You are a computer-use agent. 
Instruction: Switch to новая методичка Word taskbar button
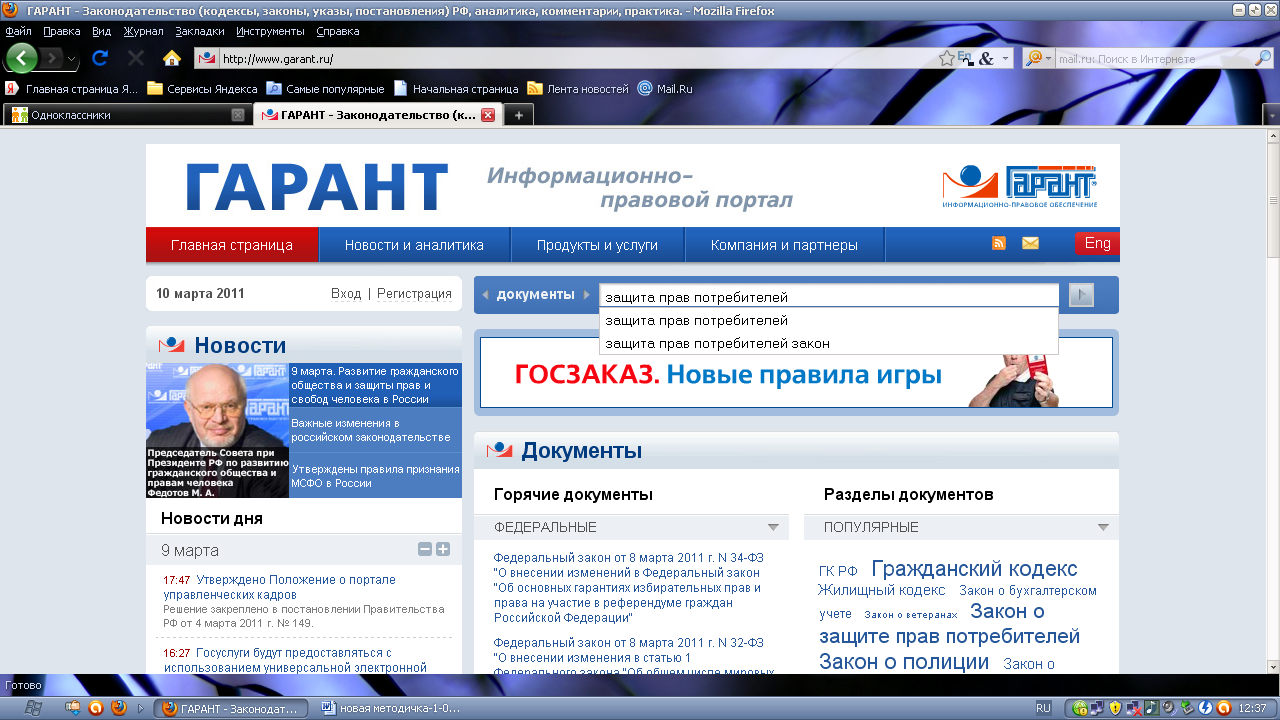[x=391, y=708]
